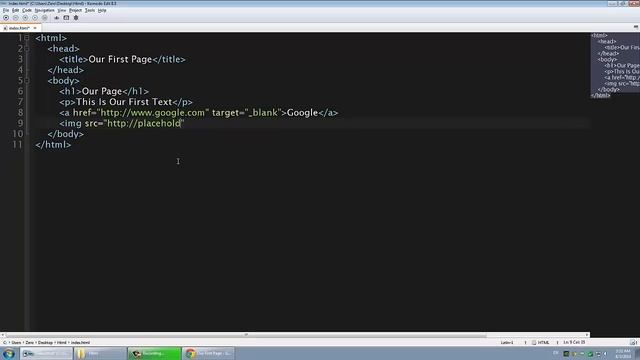Open the Navigation menu
Image resolution: width=640 pixels, height=360 pixels.
pyautogui.click(x=44, y=10)
